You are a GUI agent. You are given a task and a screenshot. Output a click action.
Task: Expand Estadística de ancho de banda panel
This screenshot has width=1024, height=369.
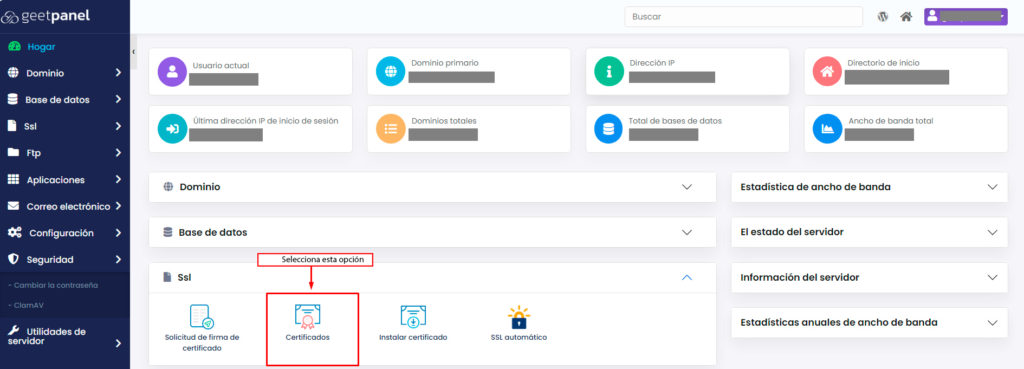pyautogui.click(x=869, y=187)
